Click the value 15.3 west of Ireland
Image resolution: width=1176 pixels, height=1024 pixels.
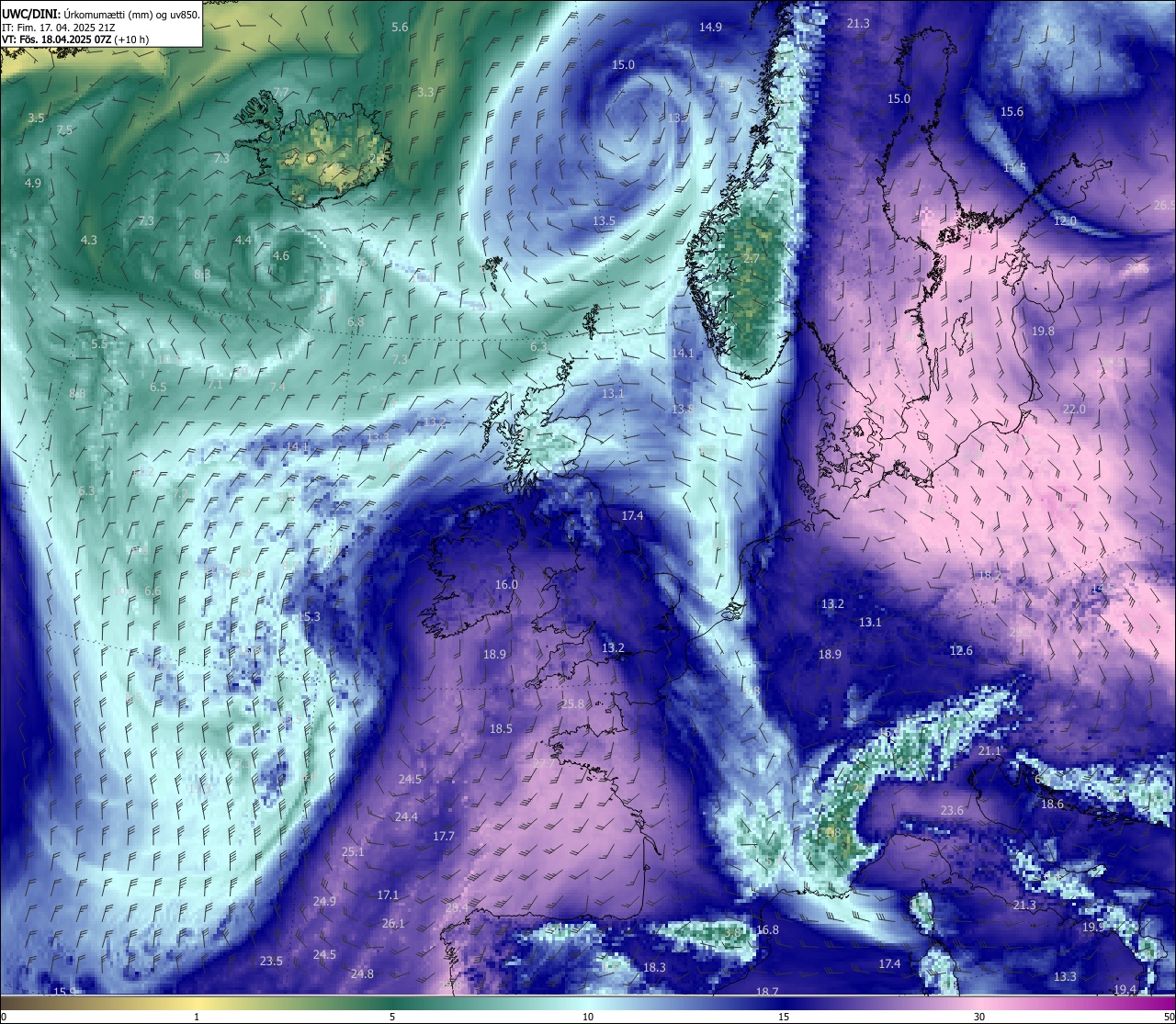pos(309,617)
